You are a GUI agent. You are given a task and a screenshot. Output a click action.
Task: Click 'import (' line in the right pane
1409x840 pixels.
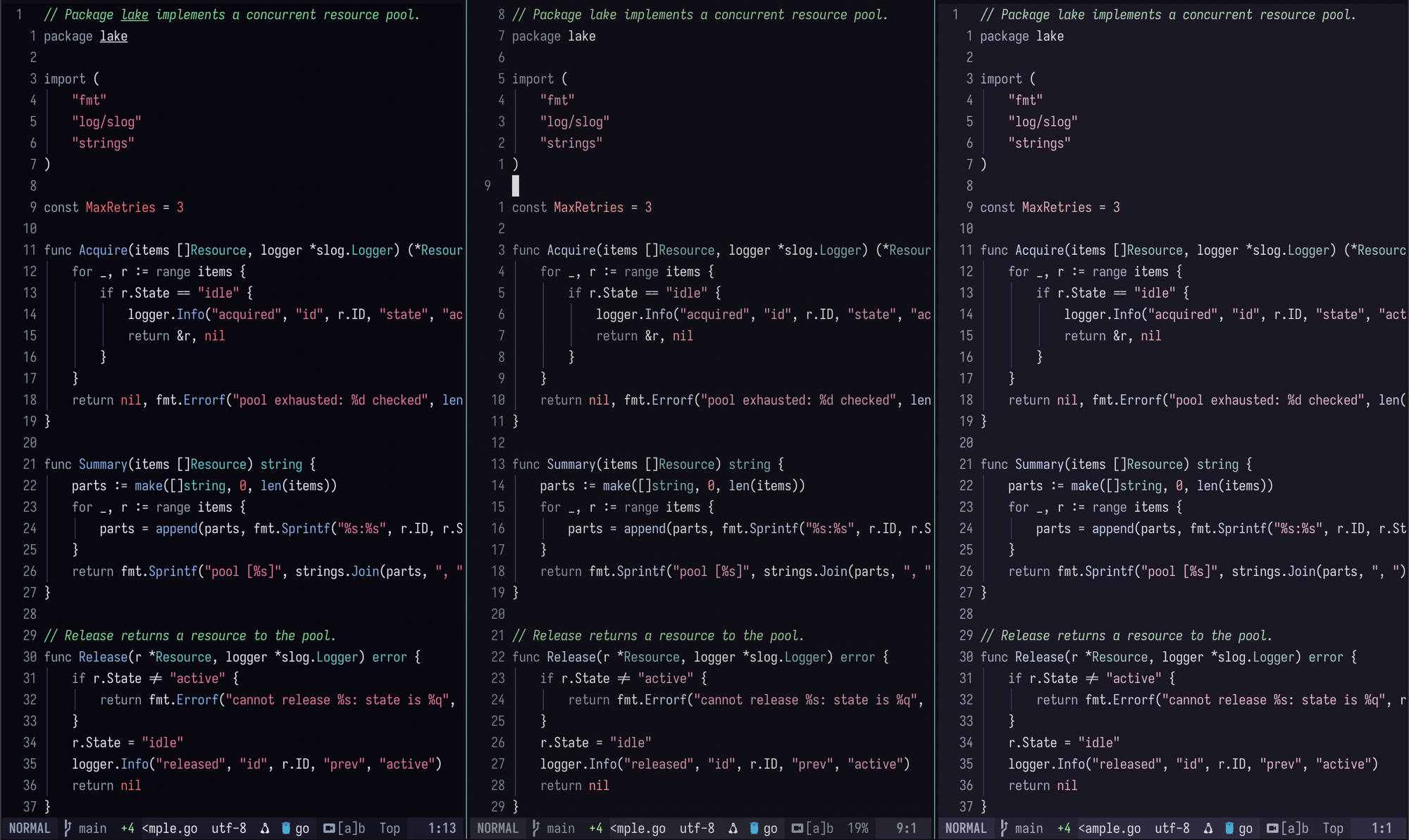coord(1007,79)
